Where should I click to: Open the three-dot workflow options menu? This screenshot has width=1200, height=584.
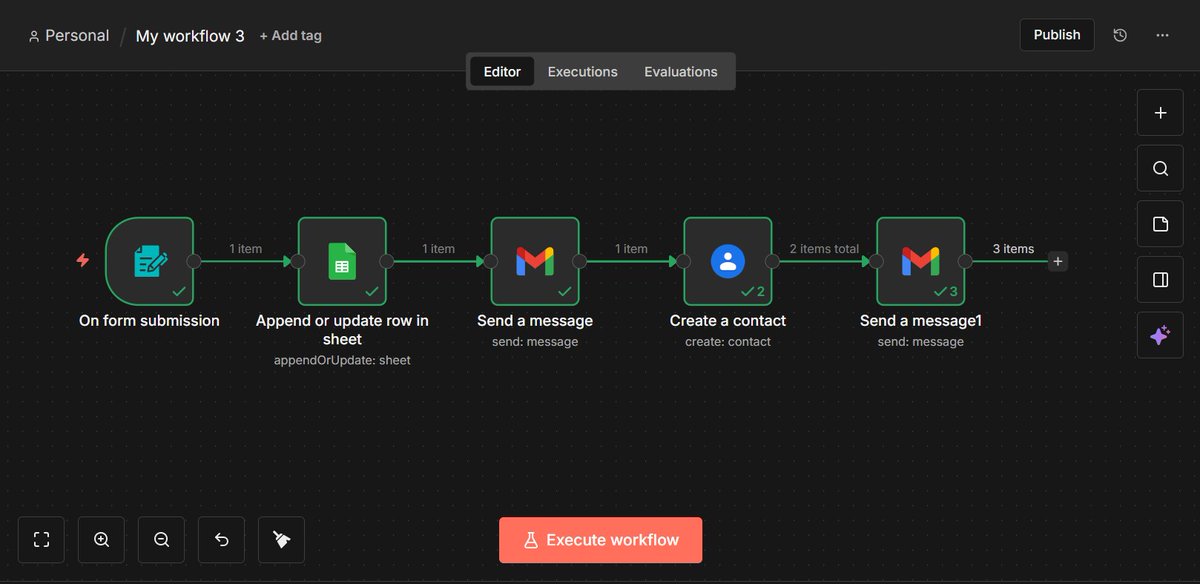(x=1162, y=35)
